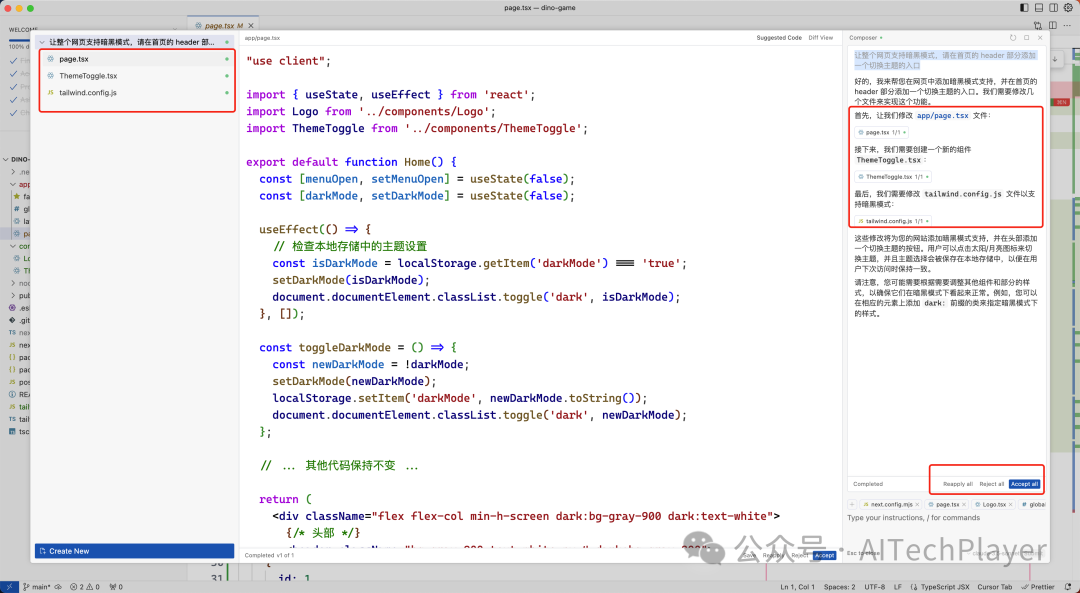This screenshot has width=1080, height=593.
Task: Click the Reject all button
Action: 991,484
